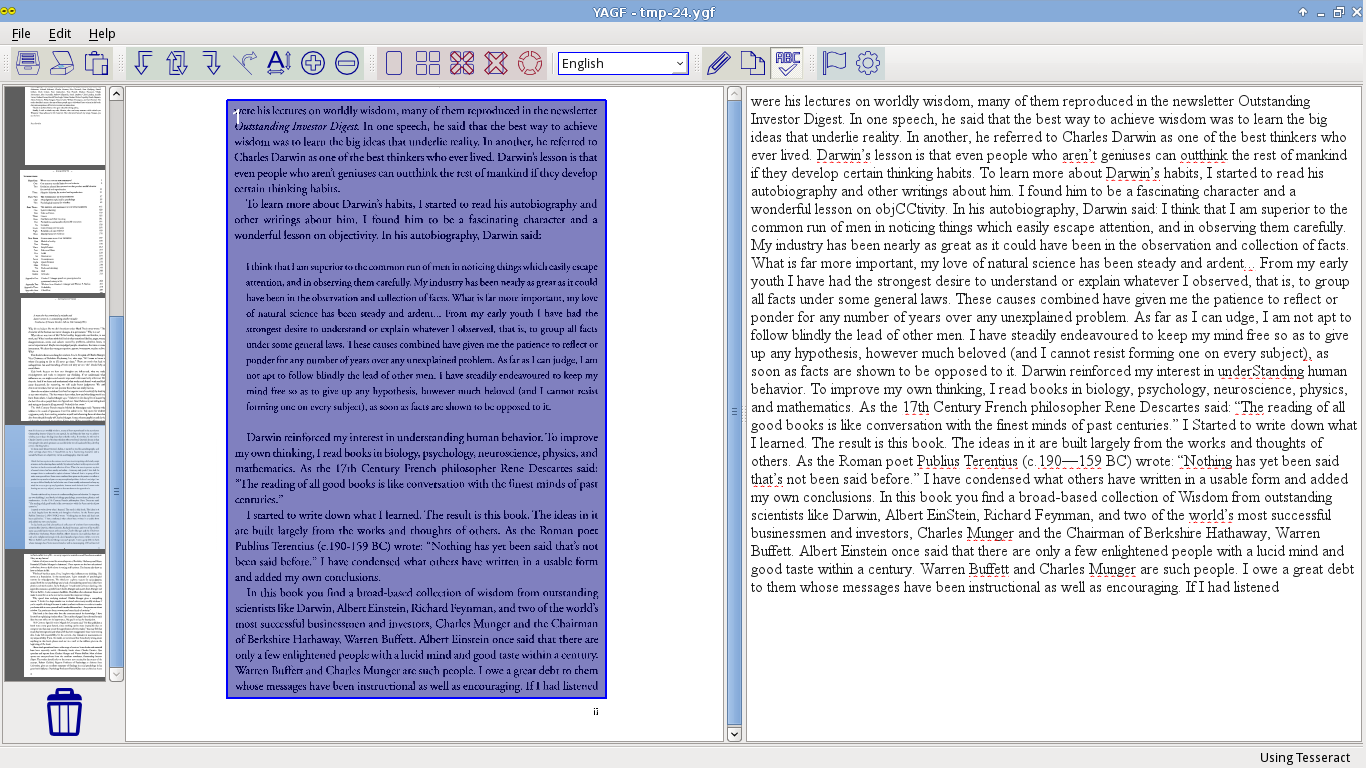Delete the block with the red X icon
The height and width of the screenshot is (768, 1366).
[496, 63]
